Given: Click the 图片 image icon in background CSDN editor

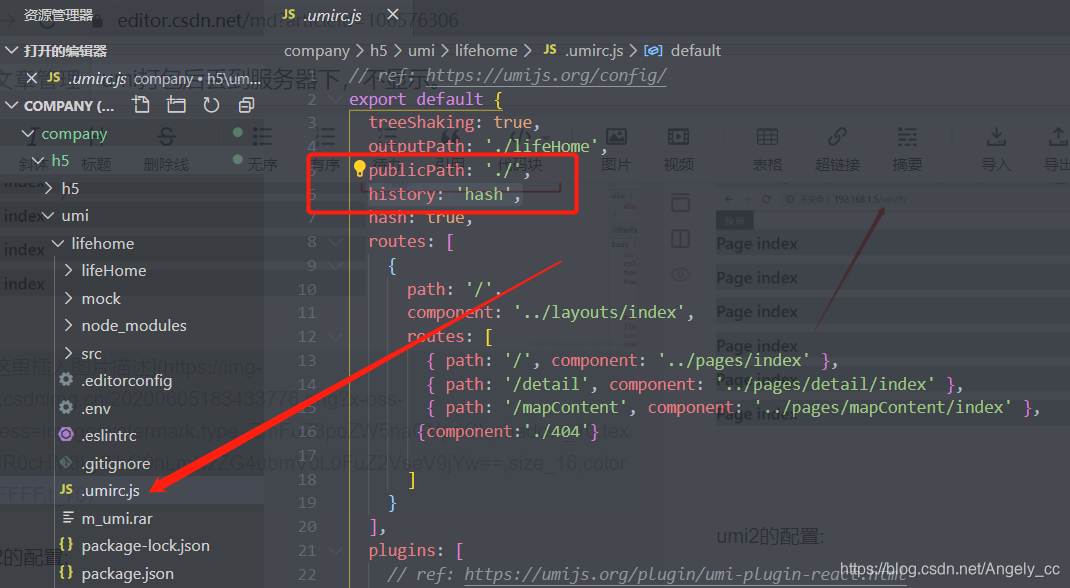Looking at the screenshot, I should pyautogui.click(x=616, y=136).
